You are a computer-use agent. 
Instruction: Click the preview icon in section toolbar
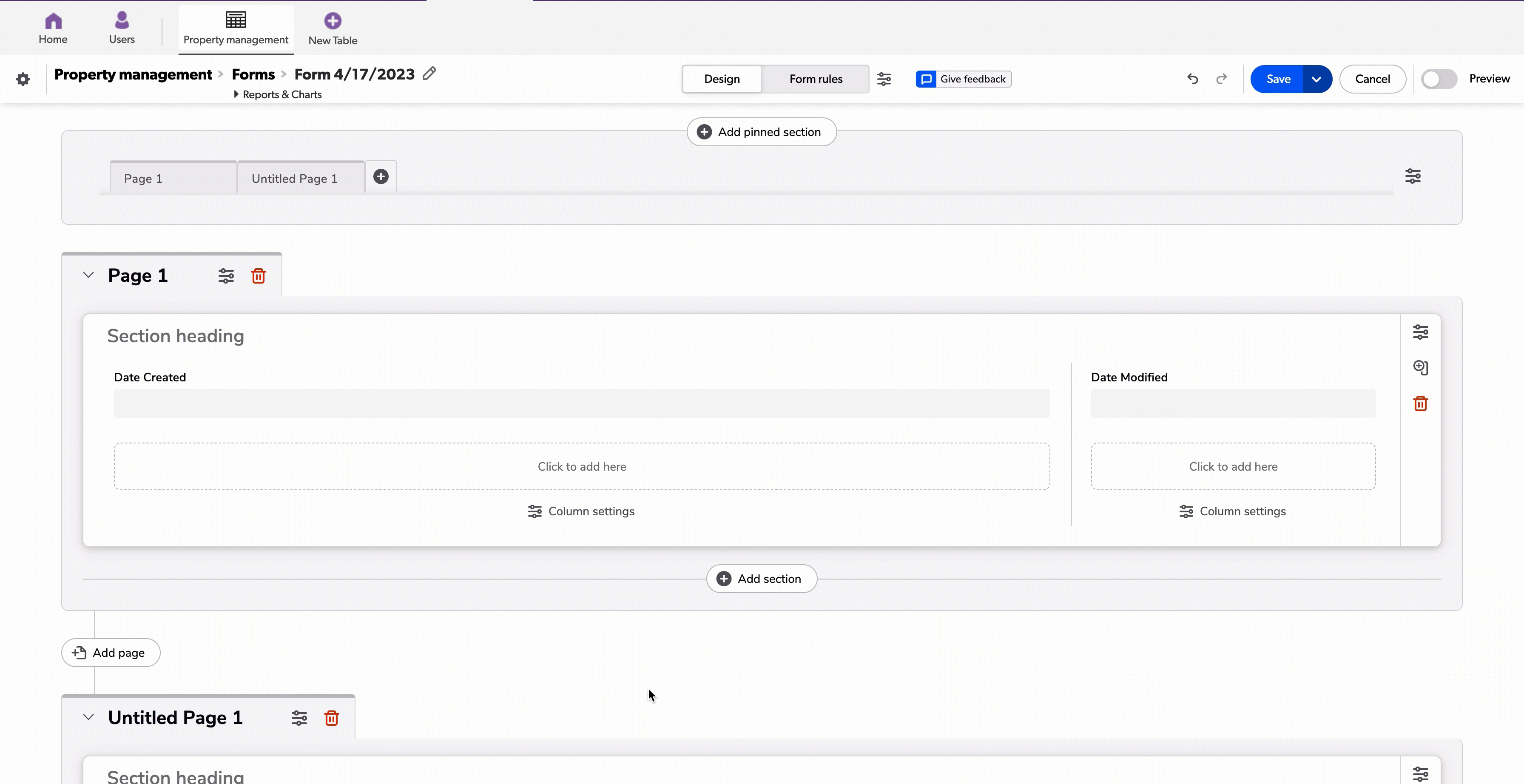tap(1421, 367)
